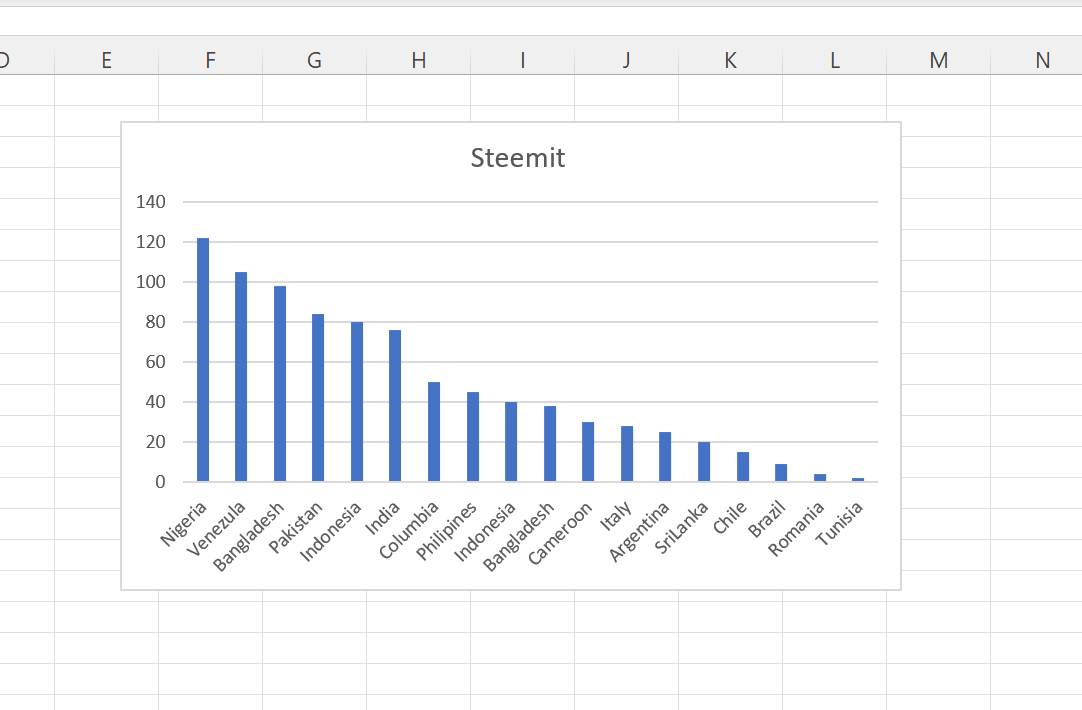This screenshot has height=710, width=1082.
Task: Select the India bar in the chart
Action: pyautogui.click(x=395, y=406)
